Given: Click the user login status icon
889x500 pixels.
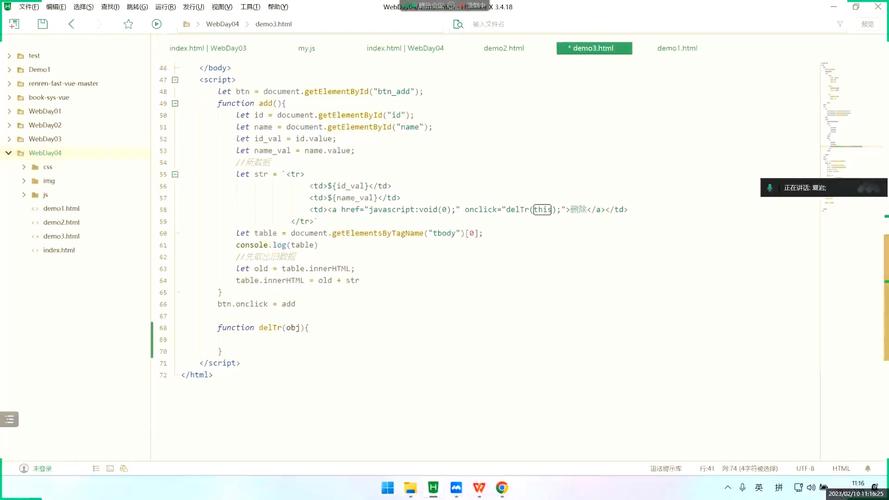Looking at the screenshot, I should [23, 468].
